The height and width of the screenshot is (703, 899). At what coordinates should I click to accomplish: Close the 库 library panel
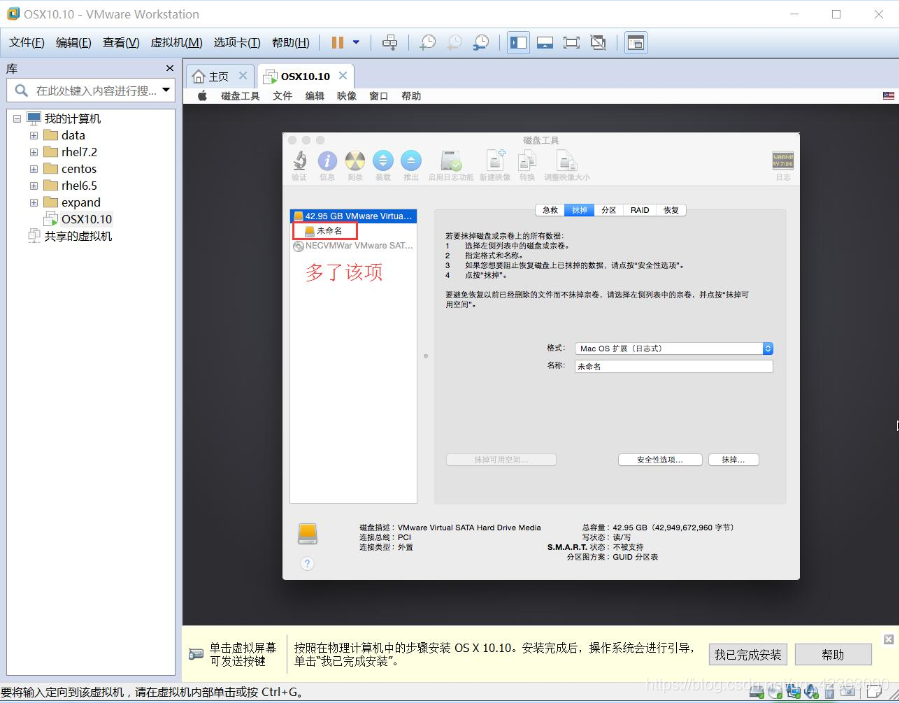click(x=170, y=68)
